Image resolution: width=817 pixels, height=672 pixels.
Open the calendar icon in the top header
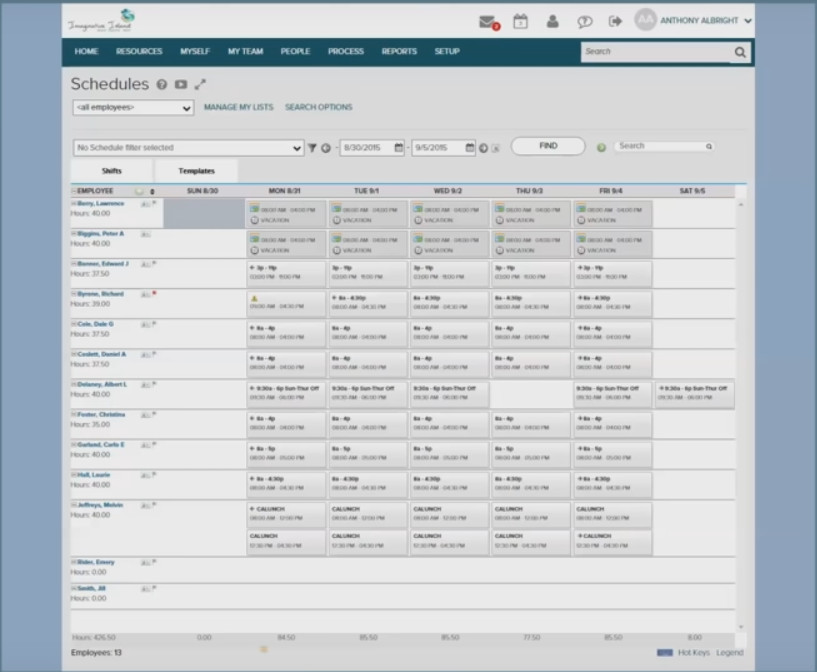520,21
